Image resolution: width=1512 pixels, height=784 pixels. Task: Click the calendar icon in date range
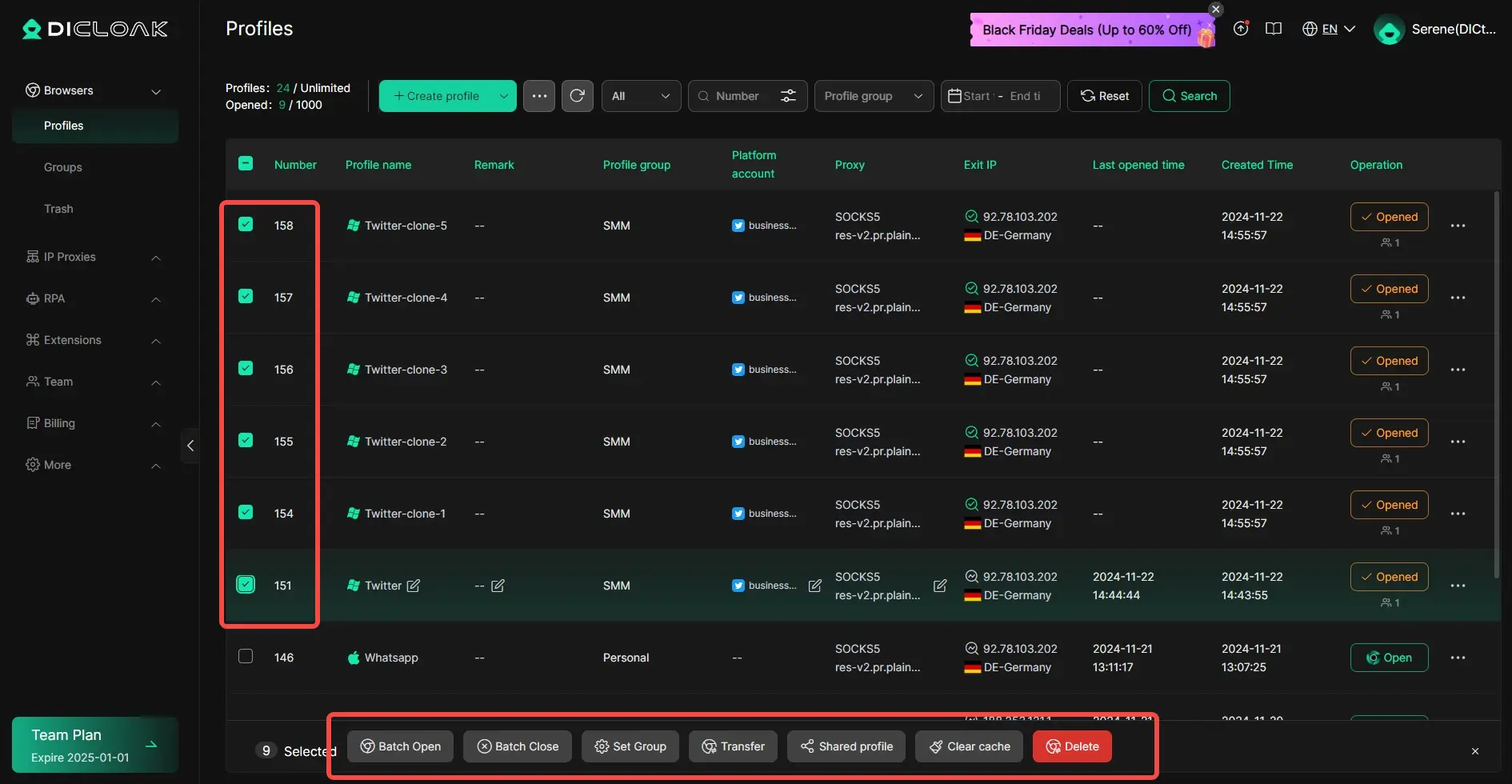954,96
